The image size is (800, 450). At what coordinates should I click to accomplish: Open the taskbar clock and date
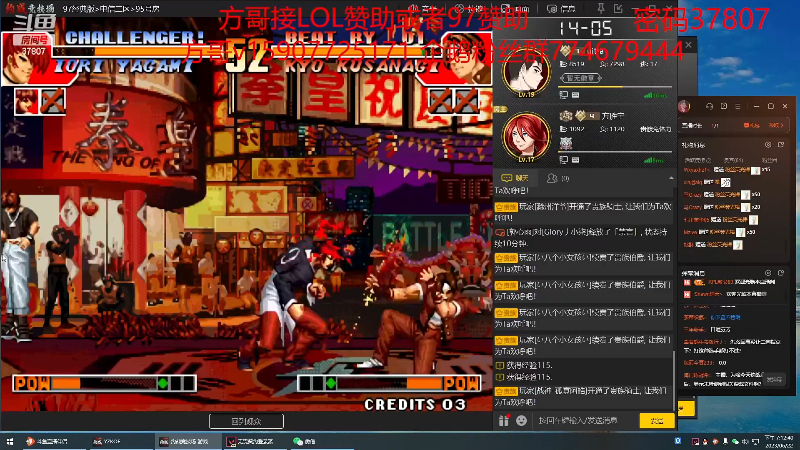(x=780, y=442)
